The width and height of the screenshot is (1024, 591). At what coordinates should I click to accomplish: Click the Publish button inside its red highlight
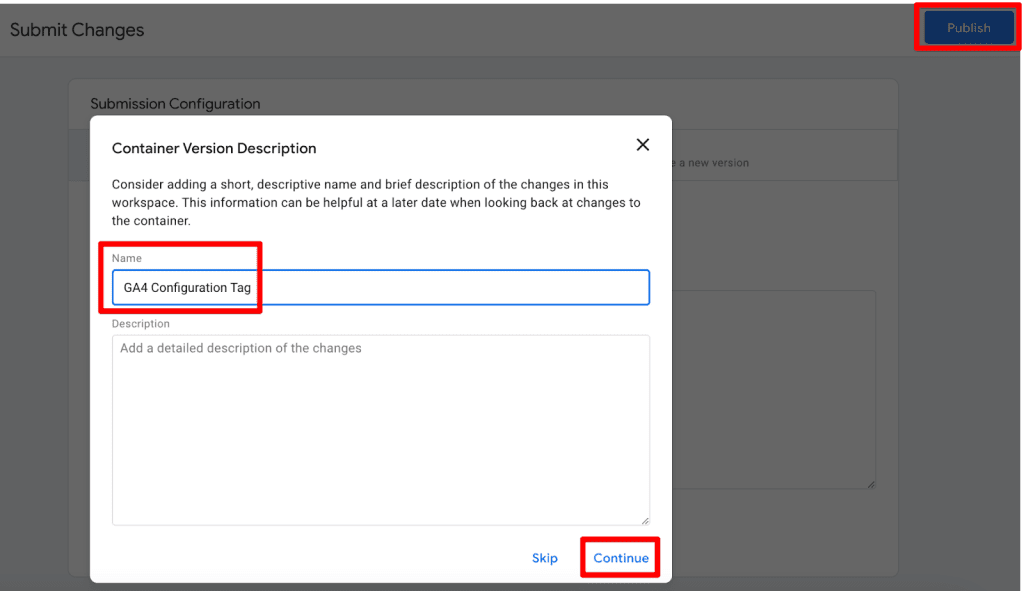967,28
